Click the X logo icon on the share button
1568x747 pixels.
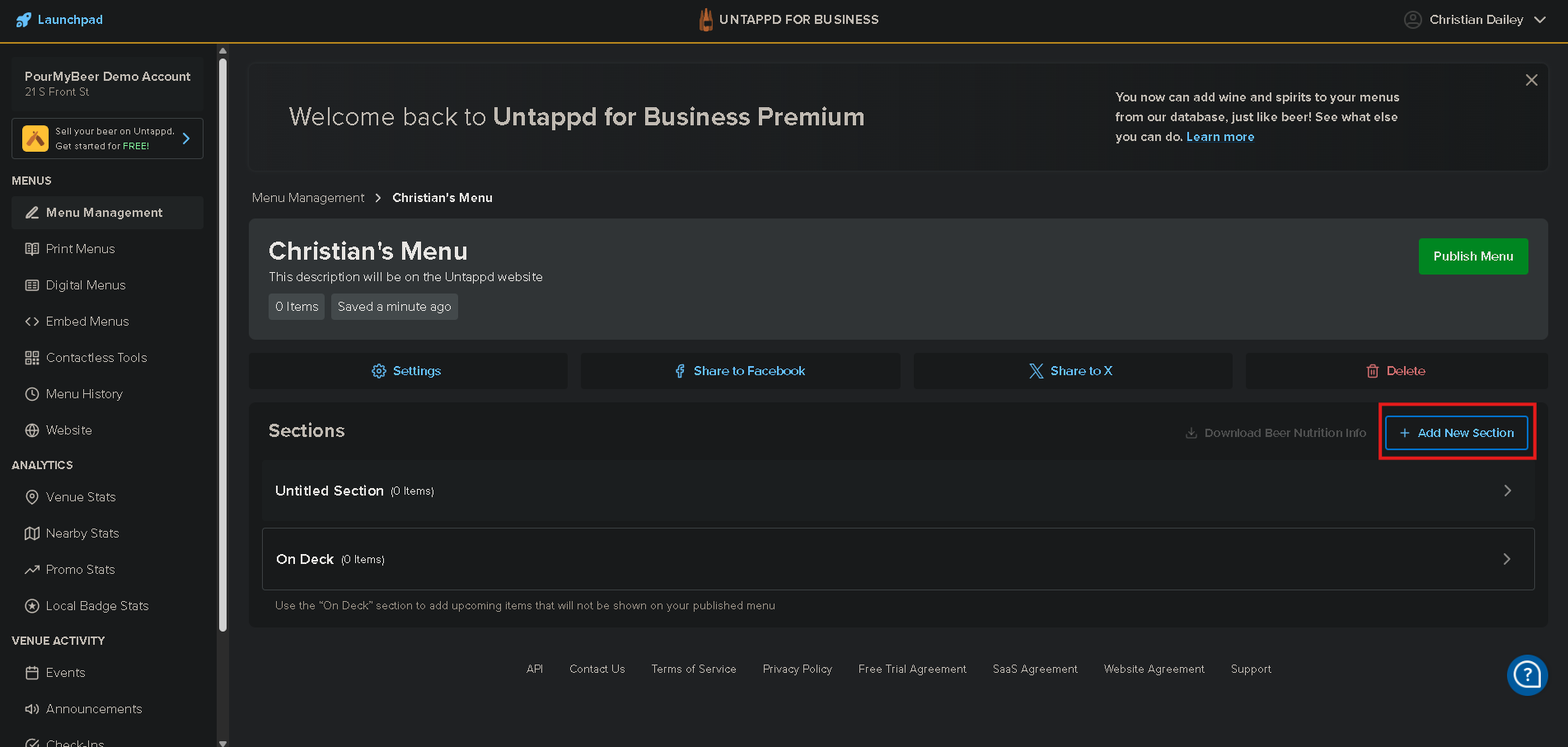(x=1037, y=371)
